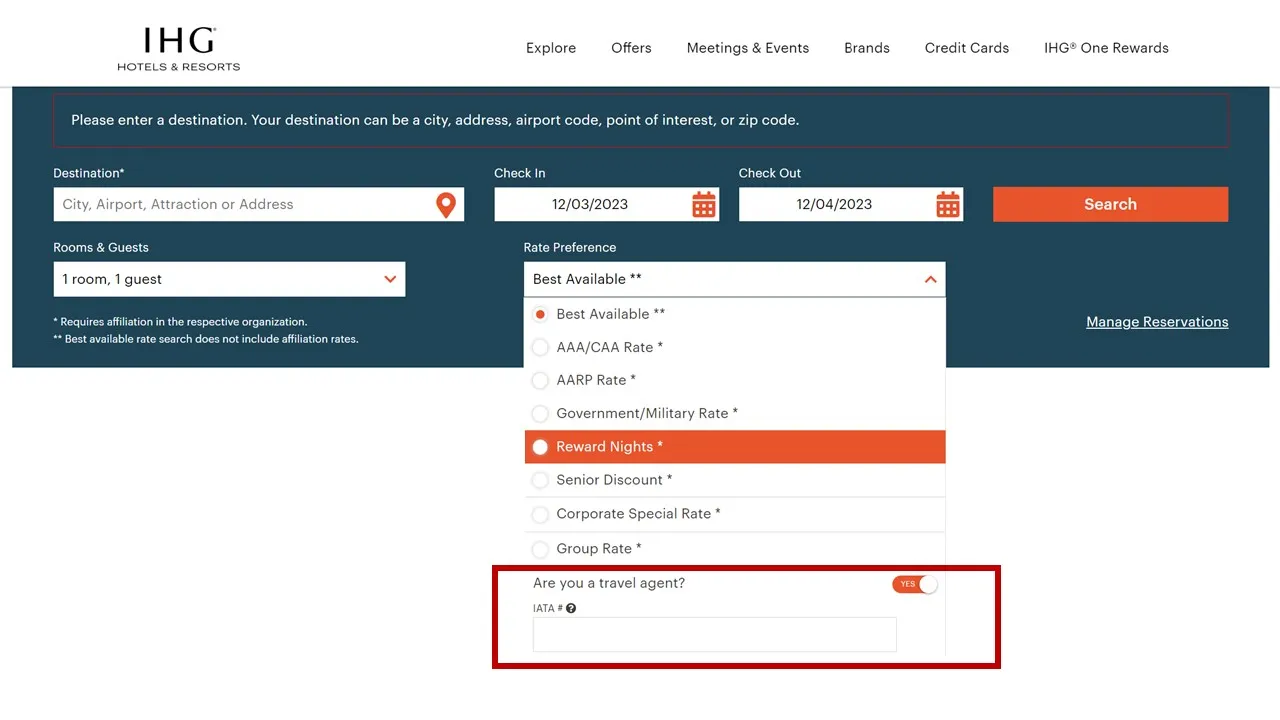1280x720 pixels.
Task: Click the IHG Hotels & Resorts logo
Action: click(x=178, y=48)
